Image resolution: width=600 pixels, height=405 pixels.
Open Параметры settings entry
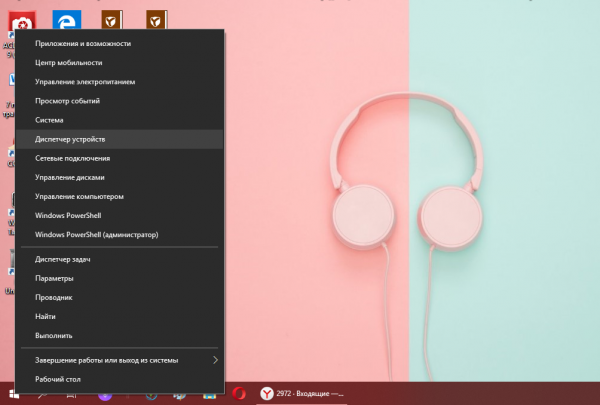119,279
